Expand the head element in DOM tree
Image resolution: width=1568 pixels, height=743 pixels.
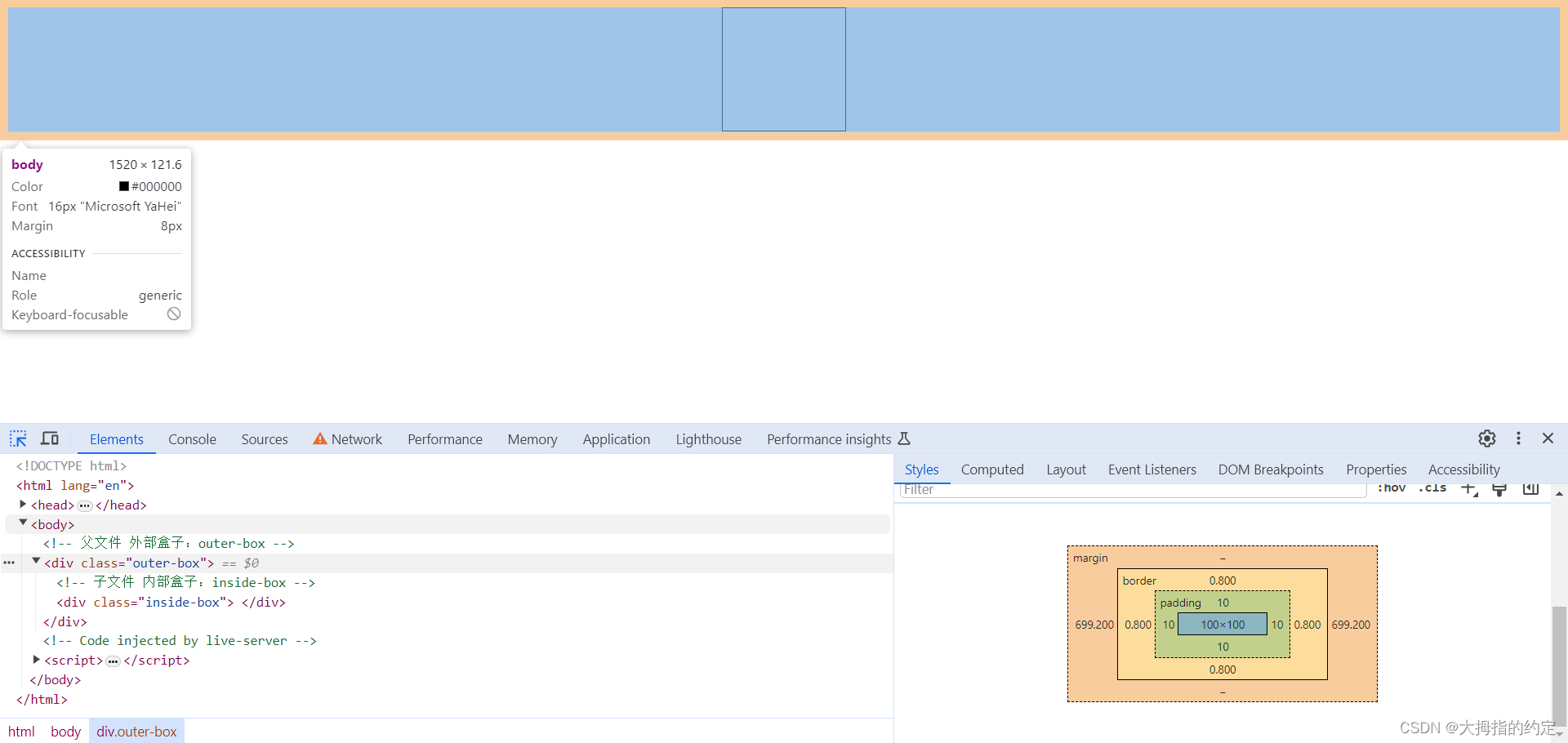tap(22, 505)
